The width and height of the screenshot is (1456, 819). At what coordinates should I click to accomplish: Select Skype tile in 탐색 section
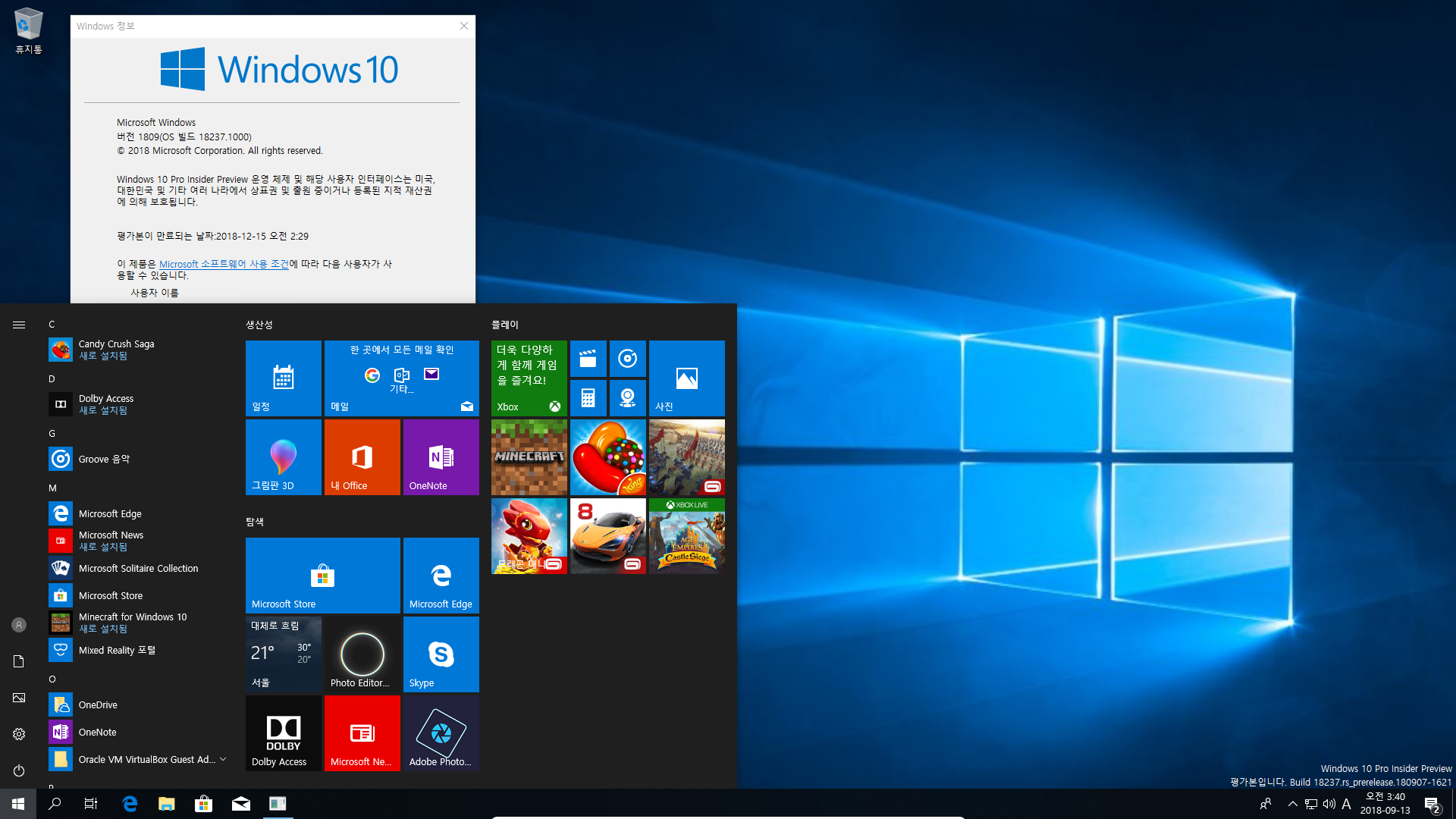click(440, 654)
